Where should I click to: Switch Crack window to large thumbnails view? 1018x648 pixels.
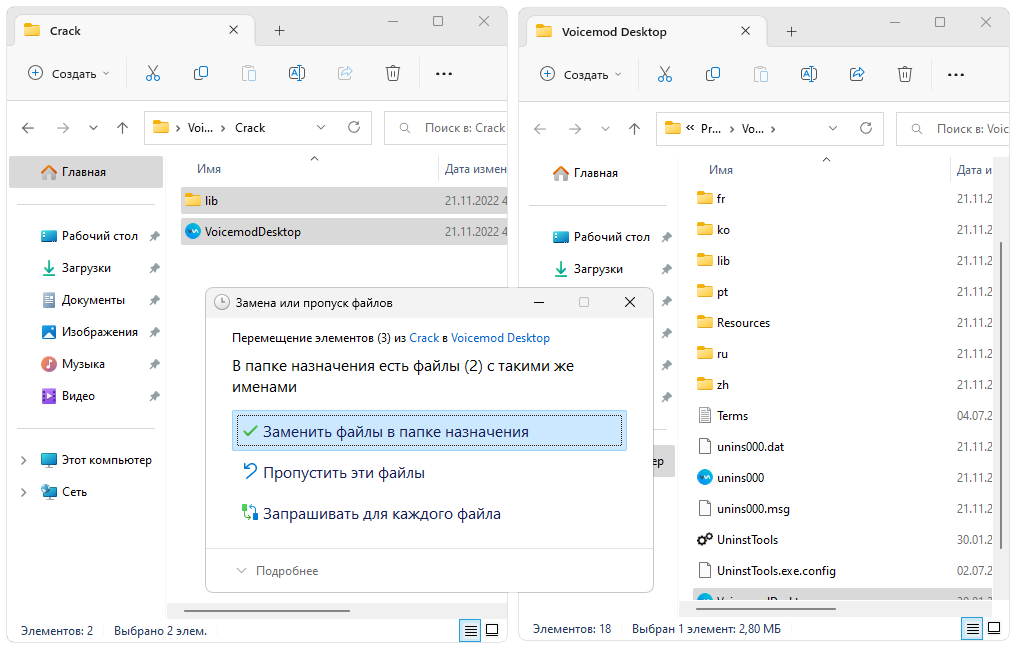tap(493, 630)
